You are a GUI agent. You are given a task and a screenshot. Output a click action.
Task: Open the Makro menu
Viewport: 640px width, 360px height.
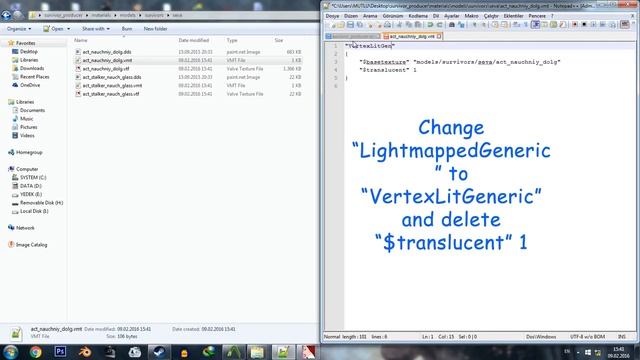coord(471,16)
